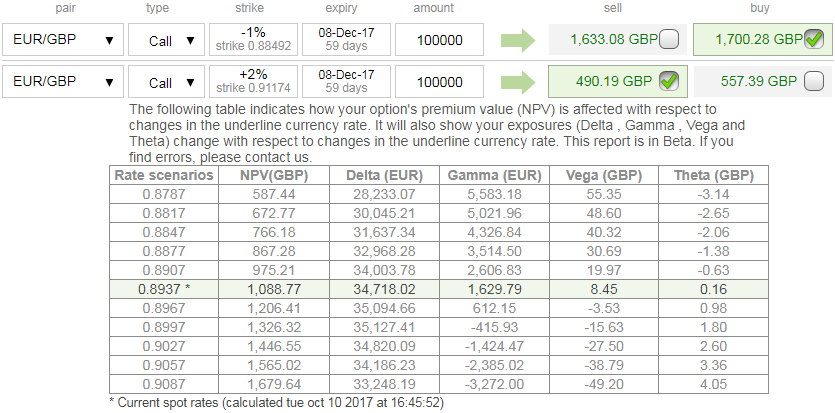Uncheck the 490.19 GBP sell checkbox
835x413 pixels.
[668, 81]
